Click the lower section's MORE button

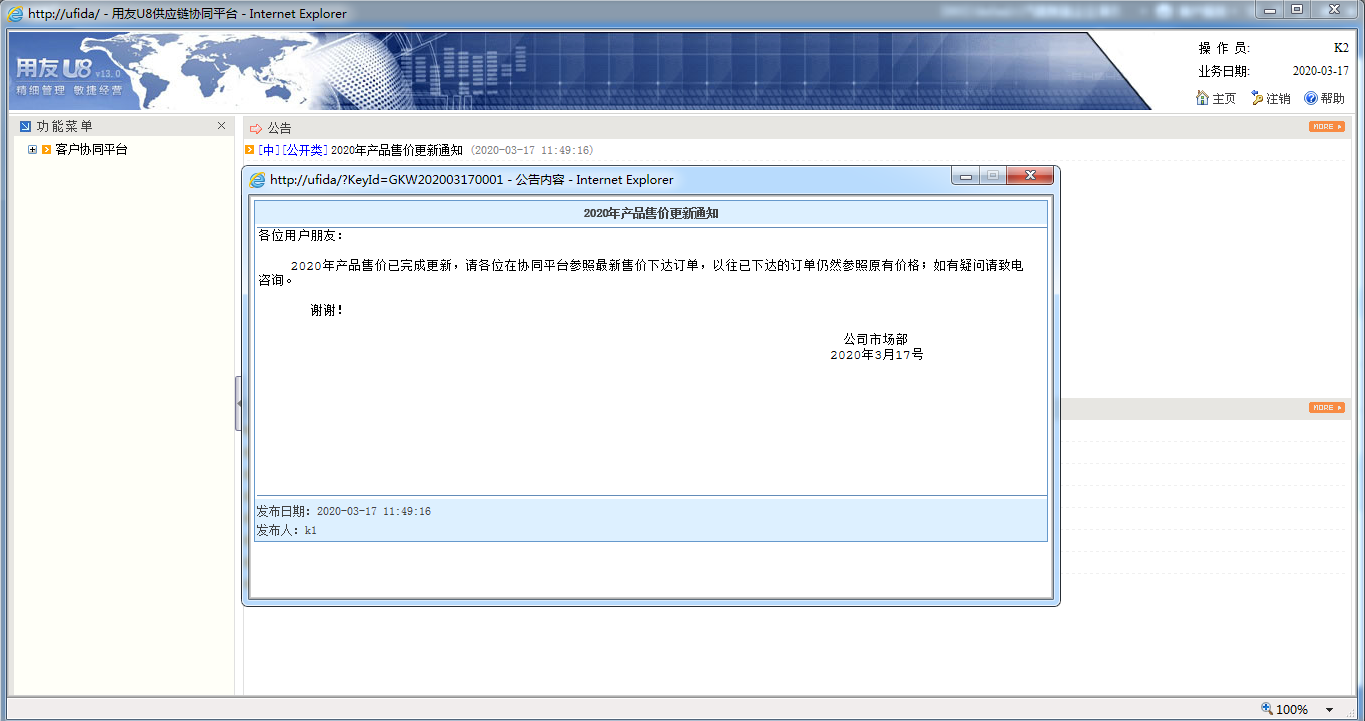point(1326,408)
